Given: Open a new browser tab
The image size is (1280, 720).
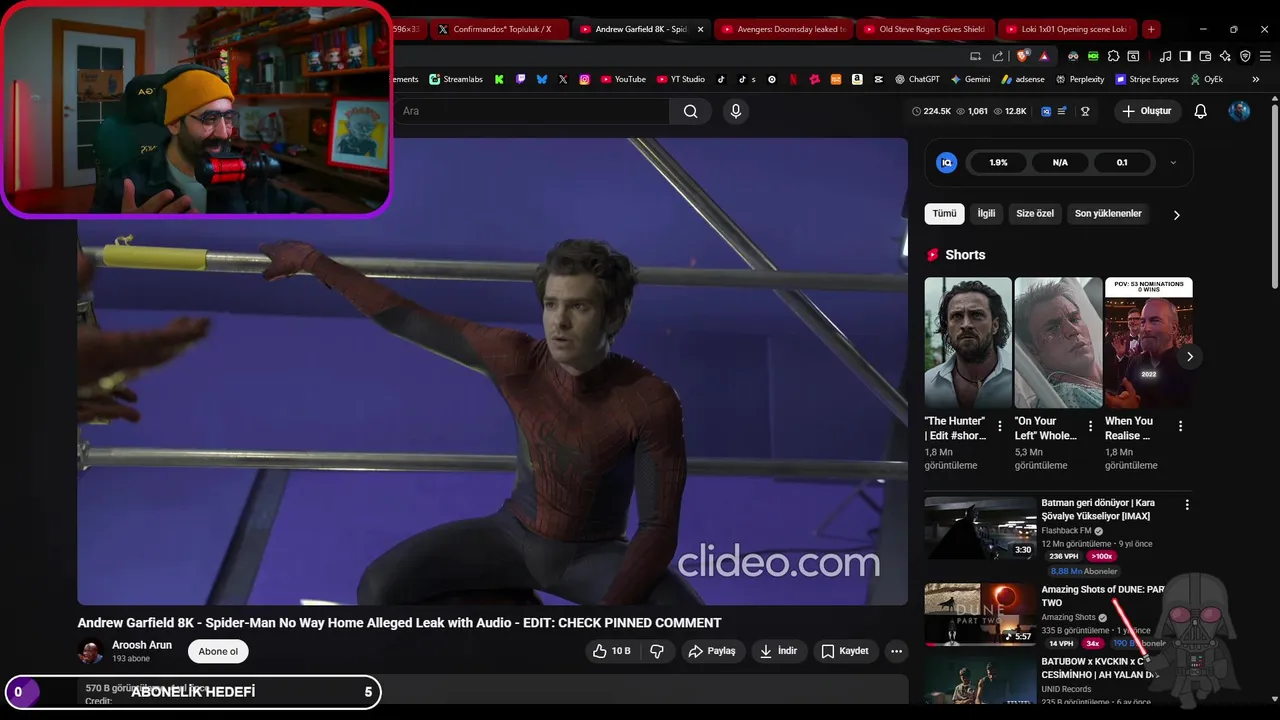Looking at the screenshot, I should tap(1151, 29).
